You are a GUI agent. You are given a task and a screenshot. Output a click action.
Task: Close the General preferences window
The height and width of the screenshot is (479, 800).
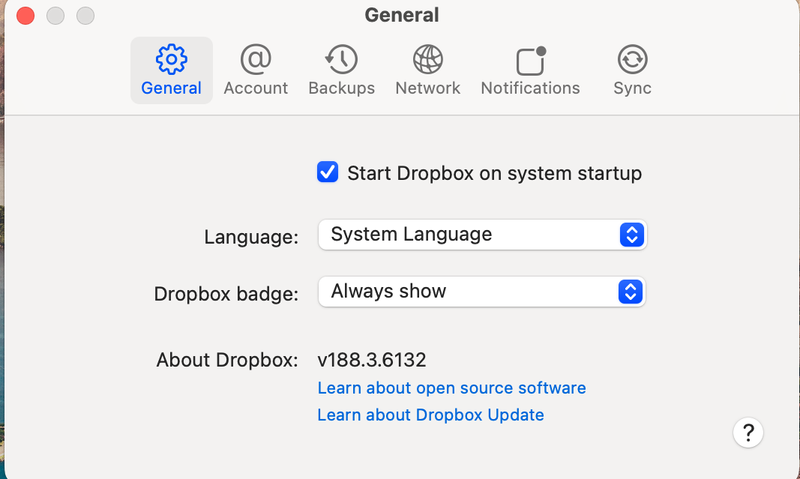click(26, 15)
